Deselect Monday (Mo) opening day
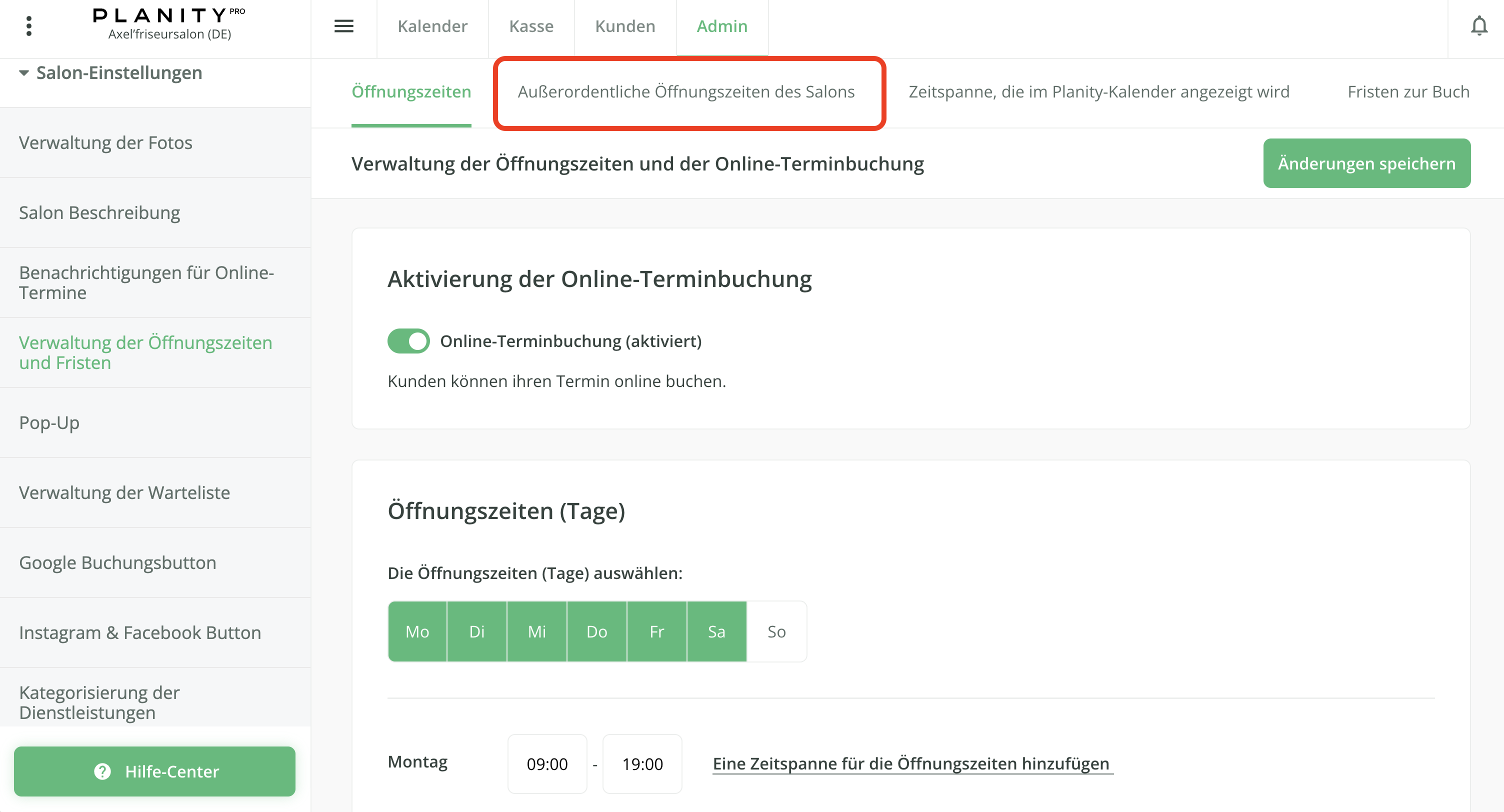 [417, 631]
